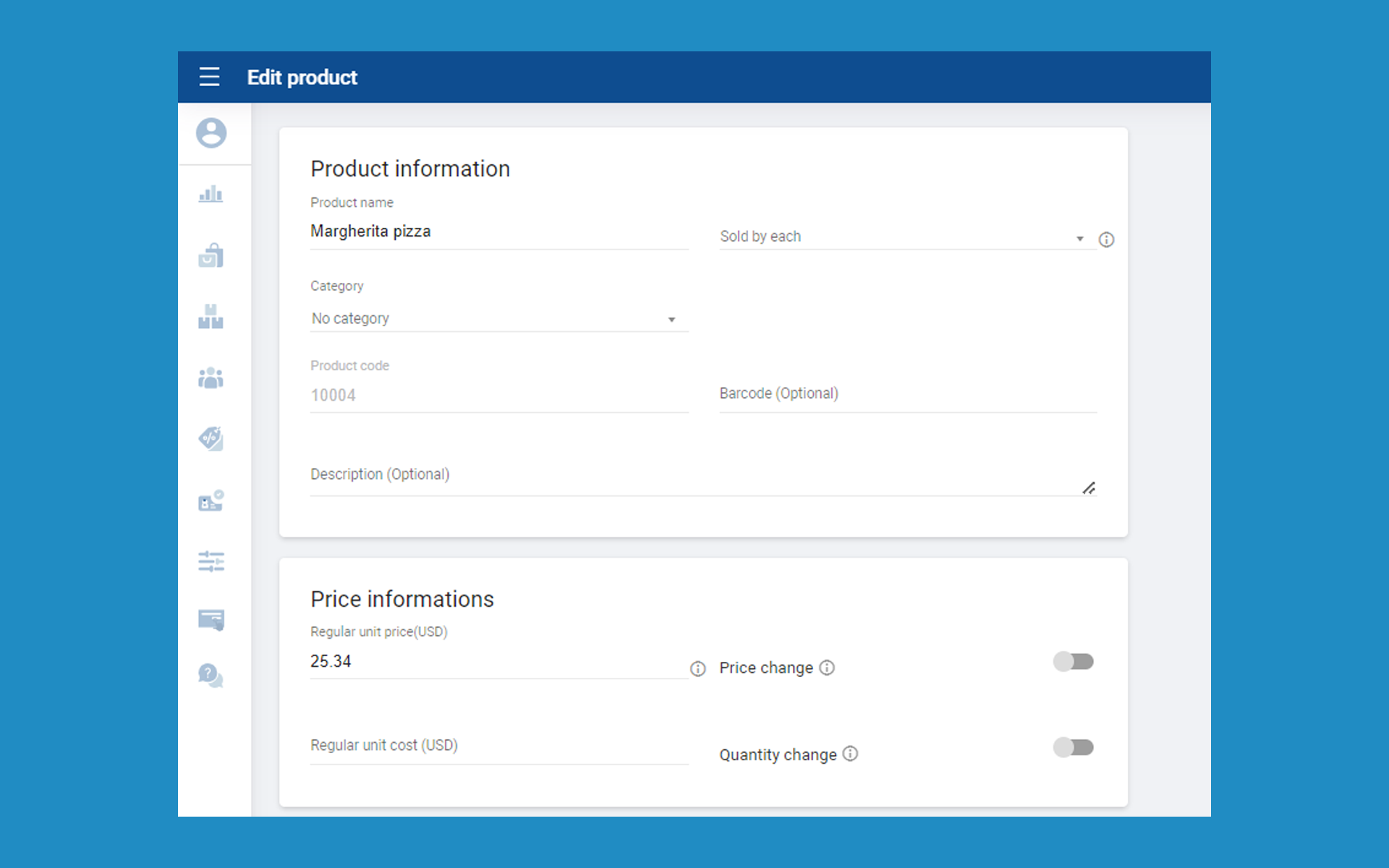The width and height of the screenshot is (1389, 868).
Task: Click the Barcode (Optional) field
Action: (907, 394)
